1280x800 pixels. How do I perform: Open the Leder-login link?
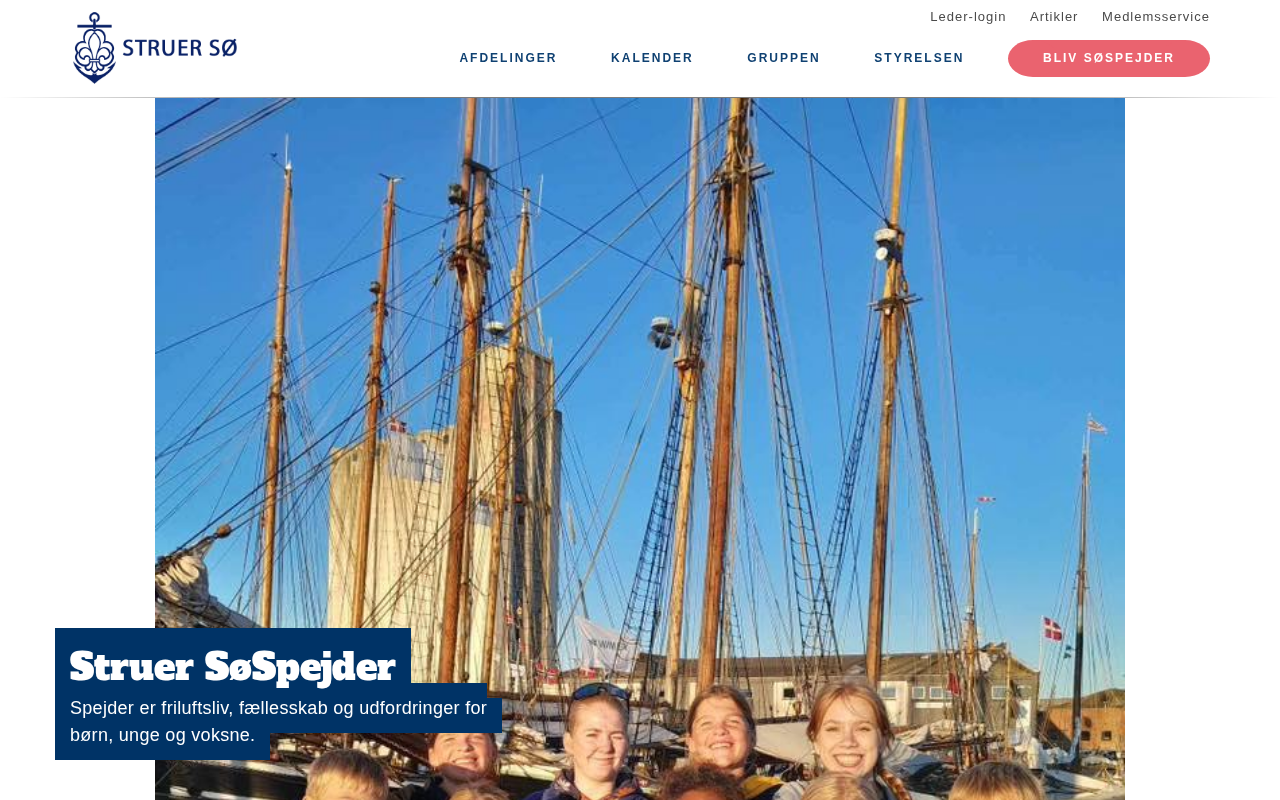968,17
